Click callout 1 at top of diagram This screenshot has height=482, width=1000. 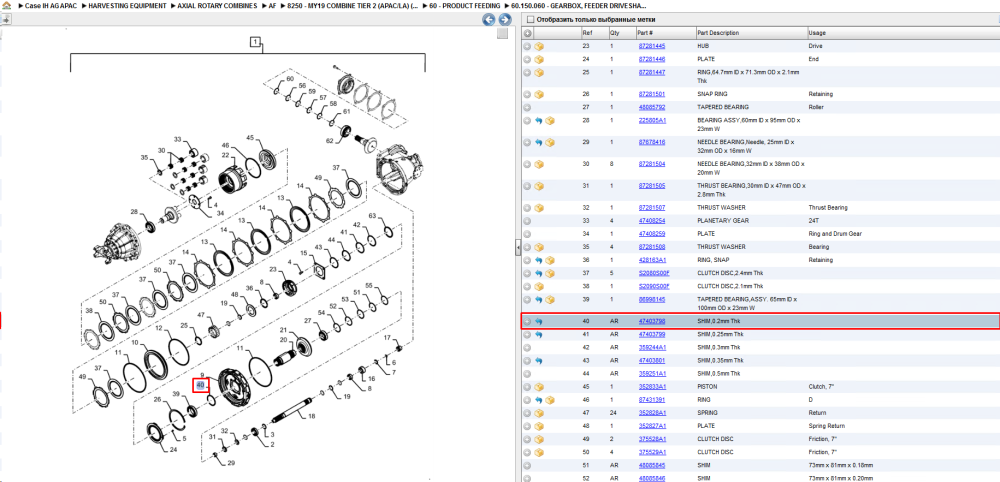(254, 43)
